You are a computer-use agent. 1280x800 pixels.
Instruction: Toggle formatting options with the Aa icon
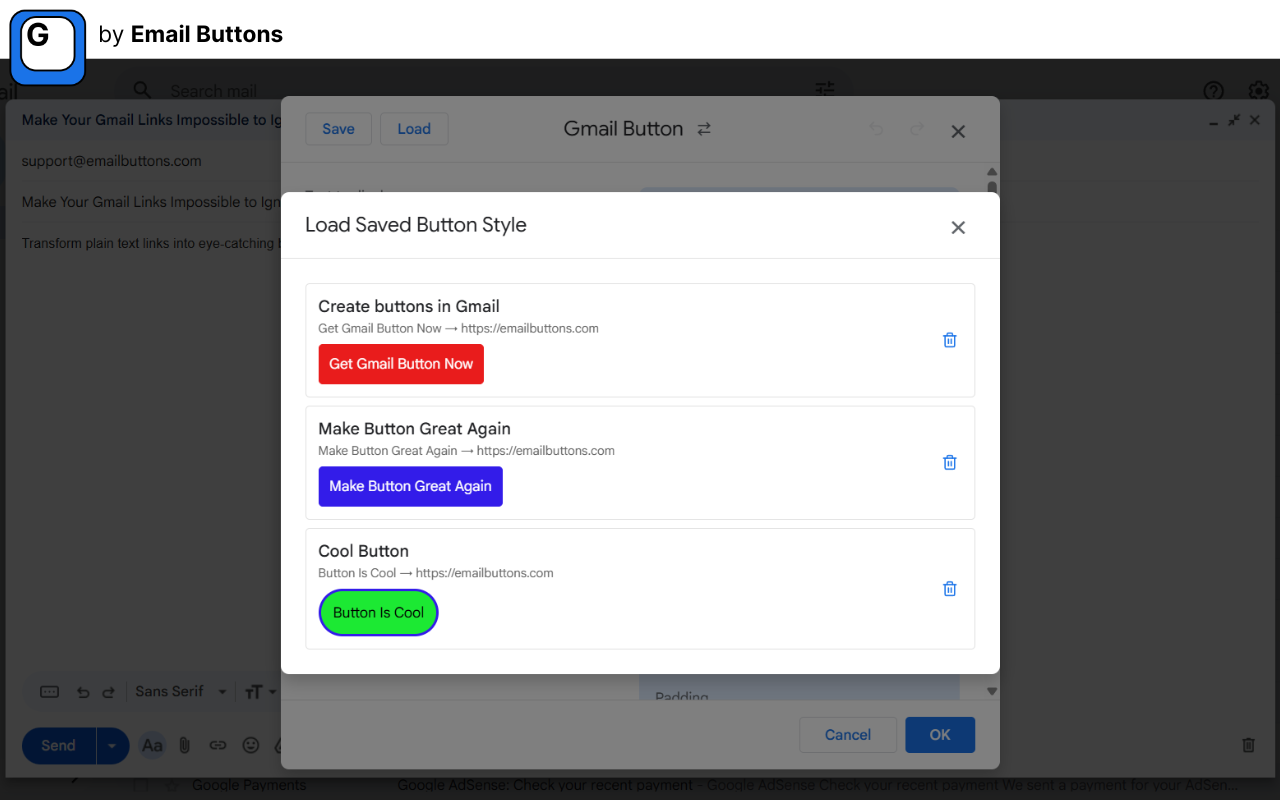(x=151, y=745)
